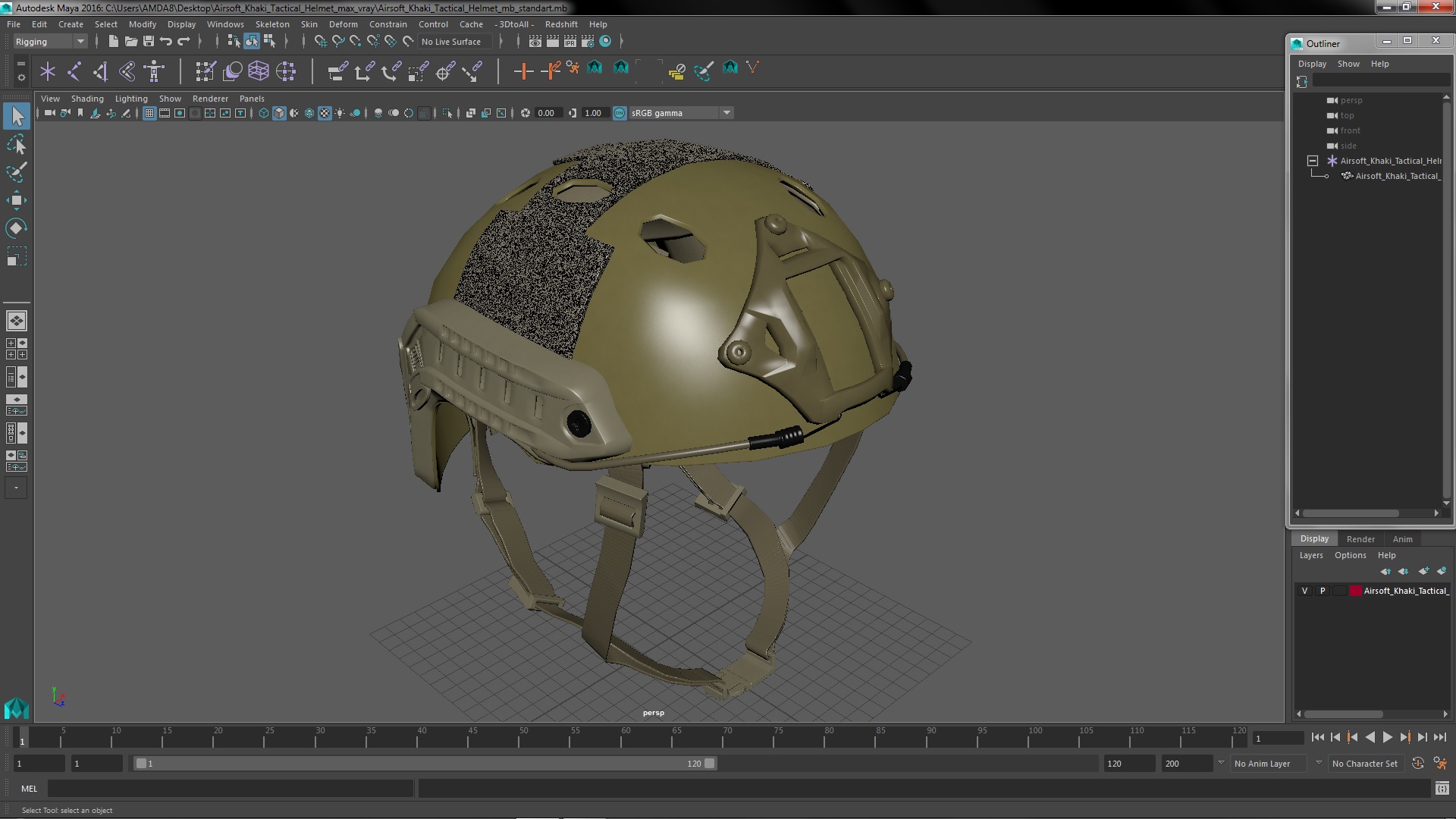Redo the last action
1456x819 pixels.
[x=184, y=42]
